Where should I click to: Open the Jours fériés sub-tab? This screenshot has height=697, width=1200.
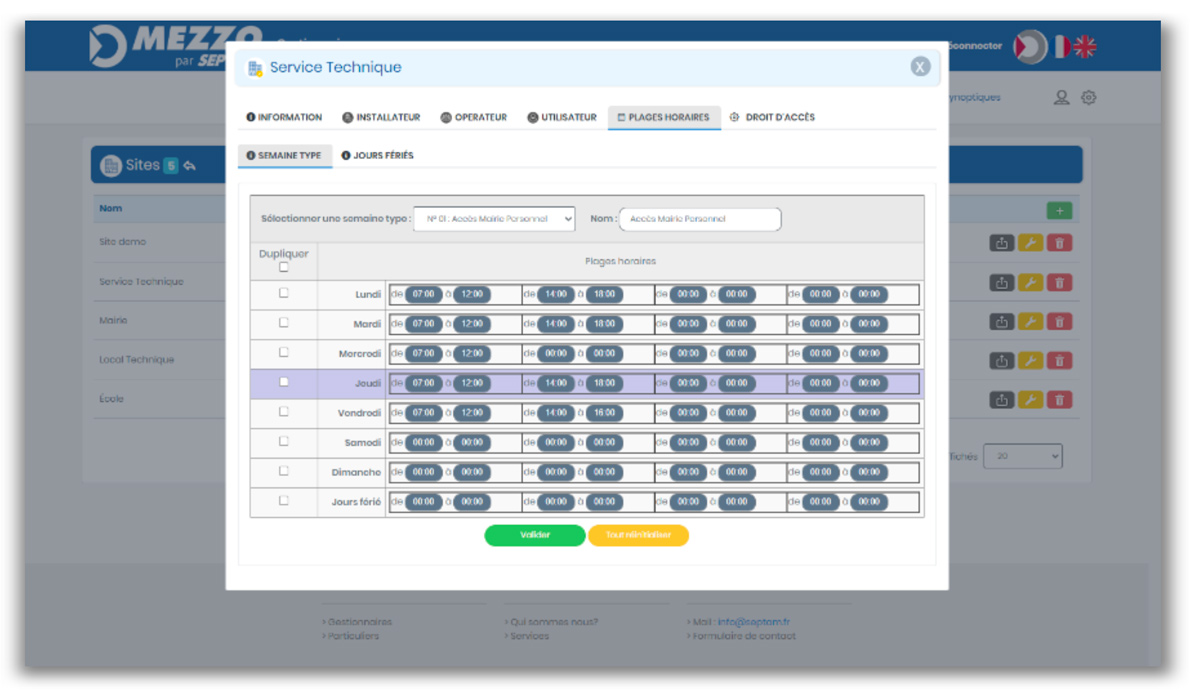[377, 156]
